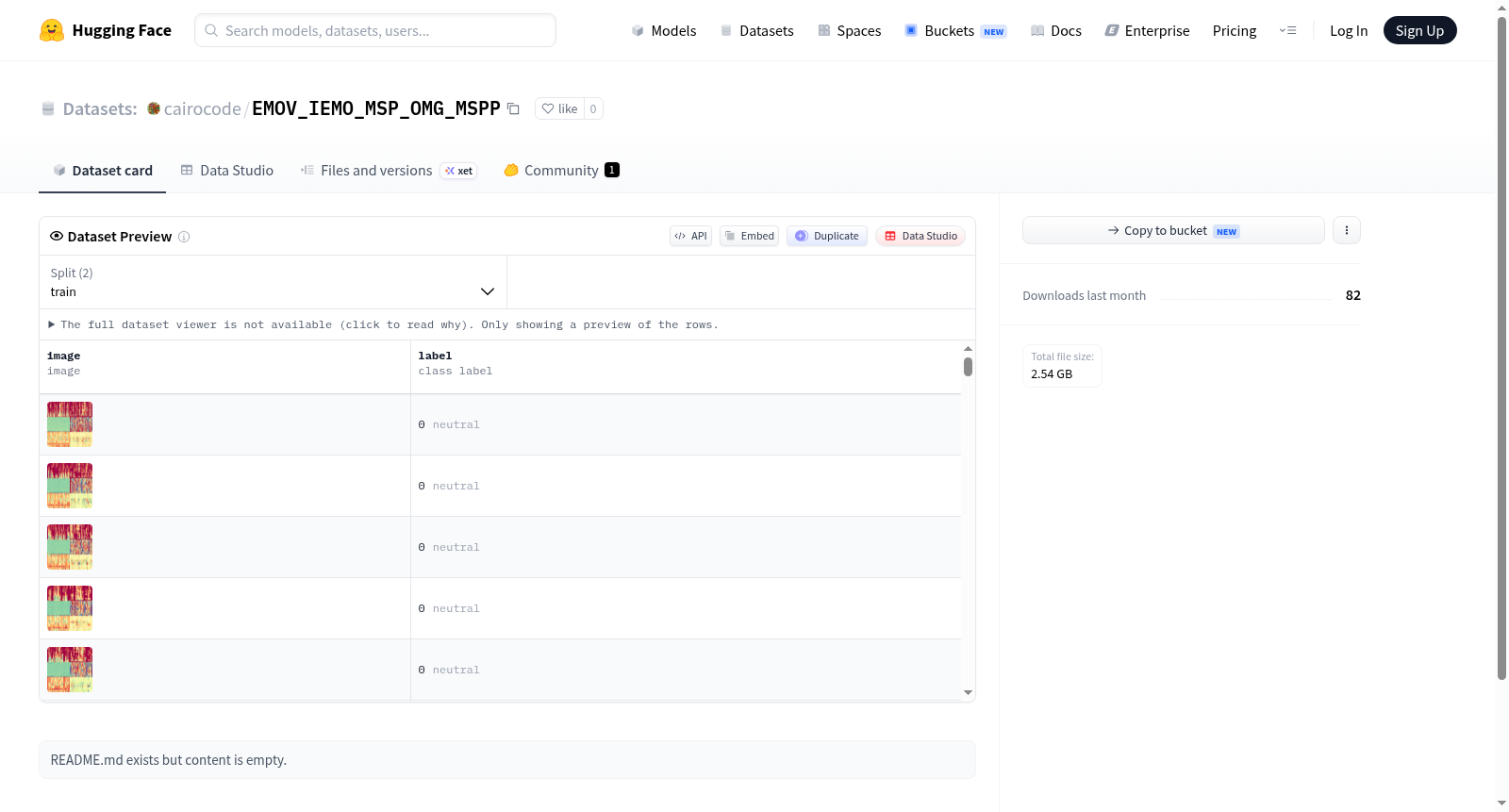This screenshot has width=1509, height=812.
Task: Click the eye icon beside Dataset Preview
Action: [x=57, y=236]
